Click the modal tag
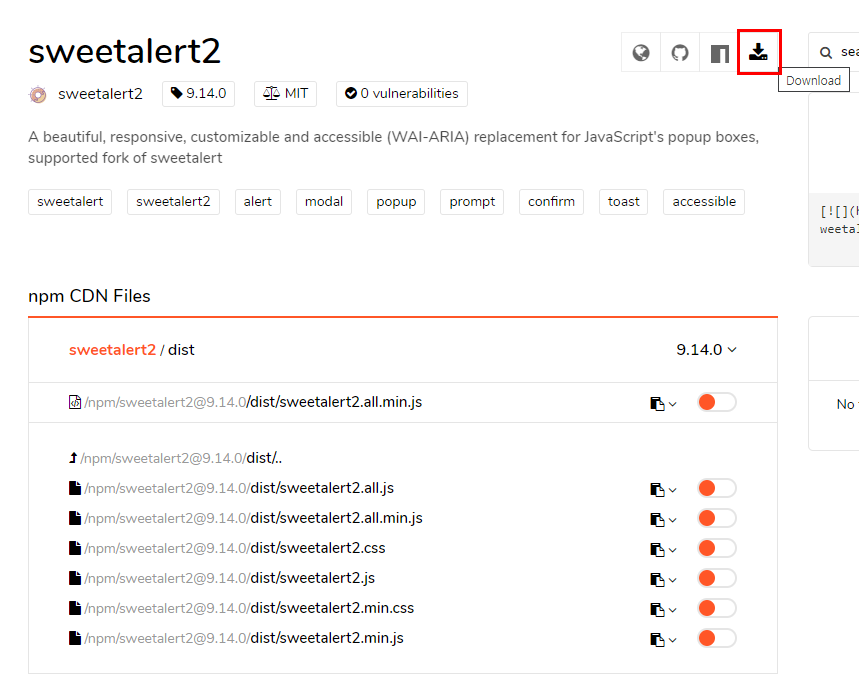The image size is (859, 685). pos(324,202)
